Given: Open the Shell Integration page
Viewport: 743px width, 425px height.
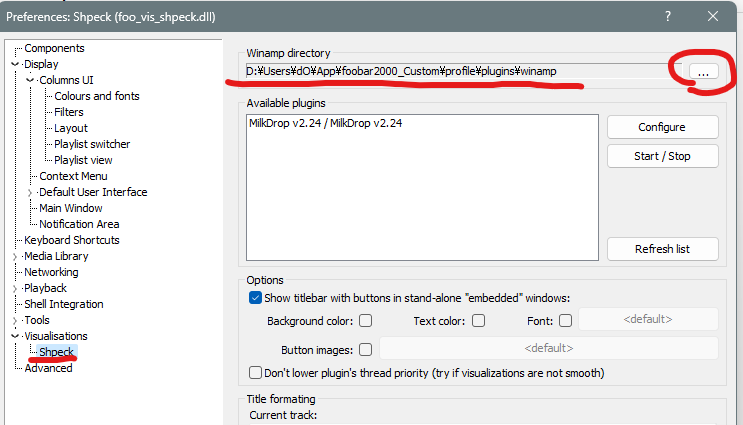Looking at the screenshot, I should pos(63,304).
